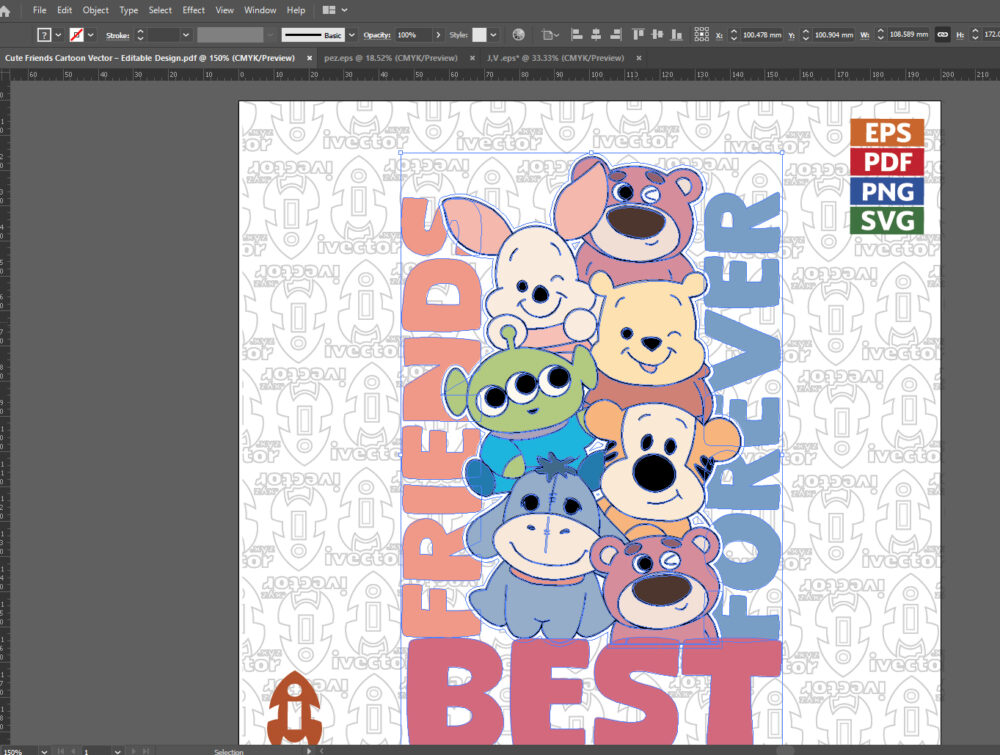Viewport: 1000px width, 755px height.
Task: Click the Y value field 100.904 mm
Action: 834,35
